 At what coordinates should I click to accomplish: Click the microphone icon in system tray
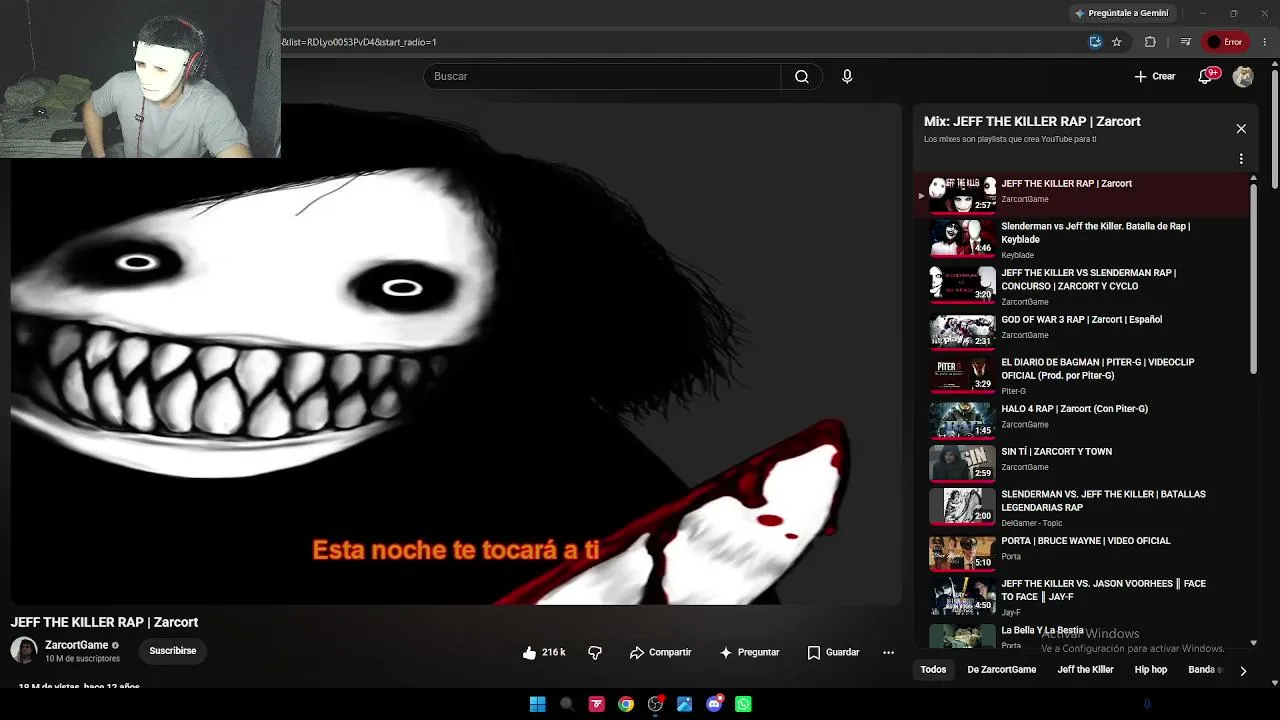pyautogui.click(x=1147, y=704)
